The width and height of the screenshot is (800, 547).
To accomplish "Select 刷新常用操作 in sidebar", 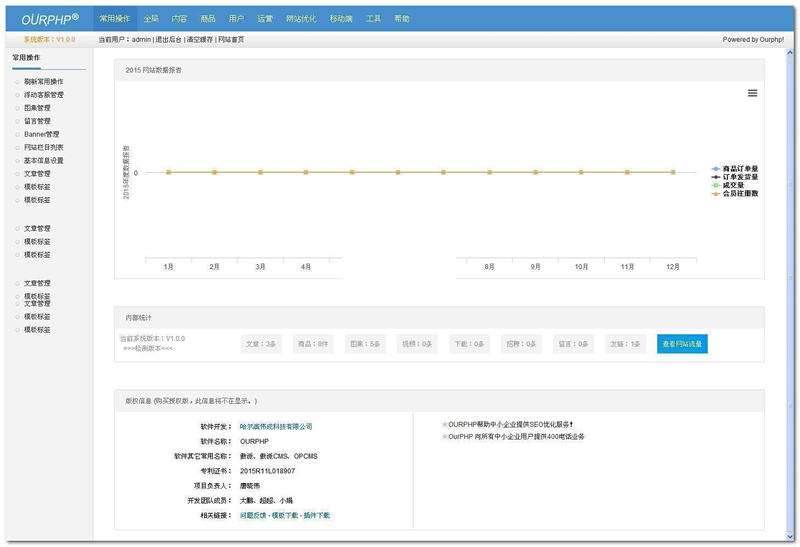I will pyautogui.click(x=43, y=82).
